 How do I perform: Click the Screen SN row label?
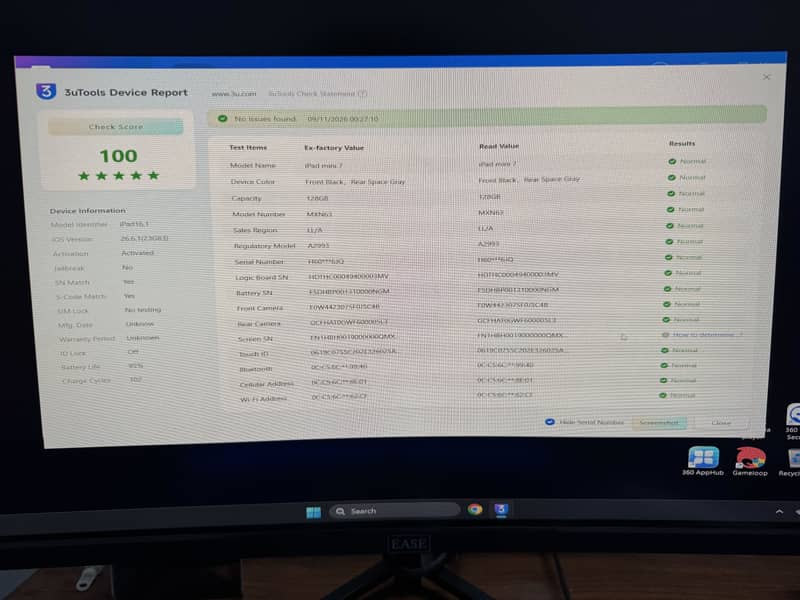[x=255, y=339]
